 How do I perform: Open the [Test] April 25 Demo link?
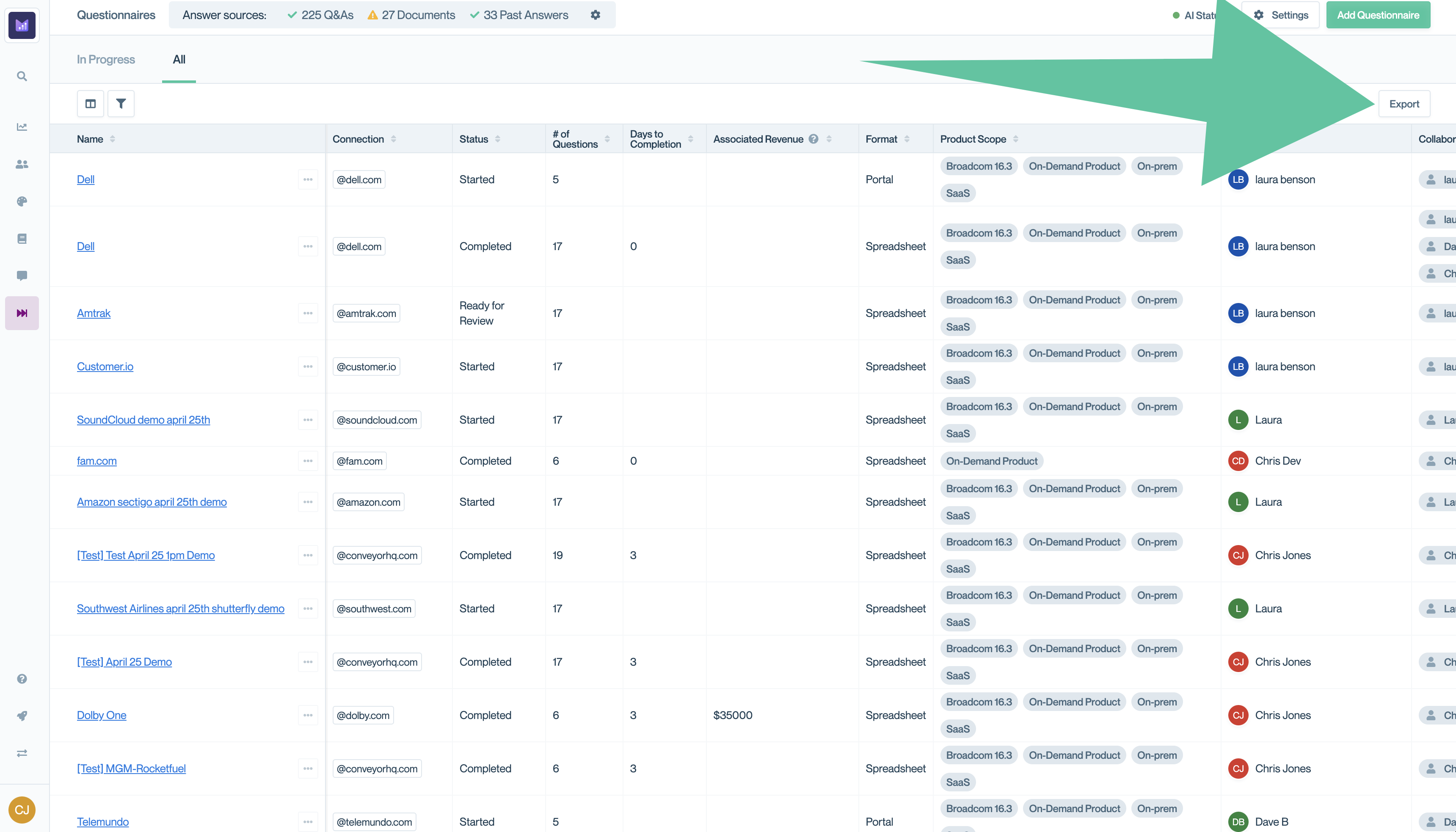(x=124, y=662)
